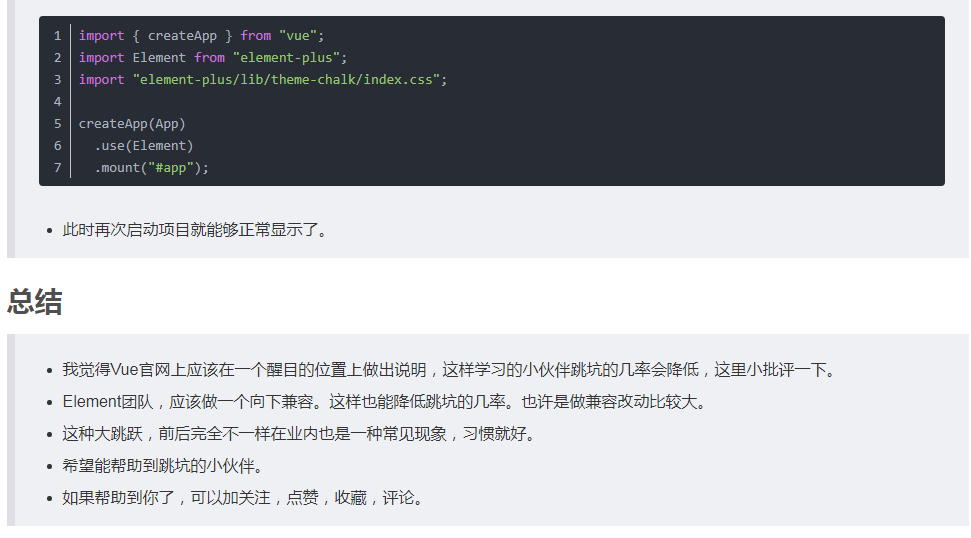Image resolution: width=971 pixels, height=538 pixels.
Task: Click the 这种大跳跃 bullet text
Action: click(299, 434)
